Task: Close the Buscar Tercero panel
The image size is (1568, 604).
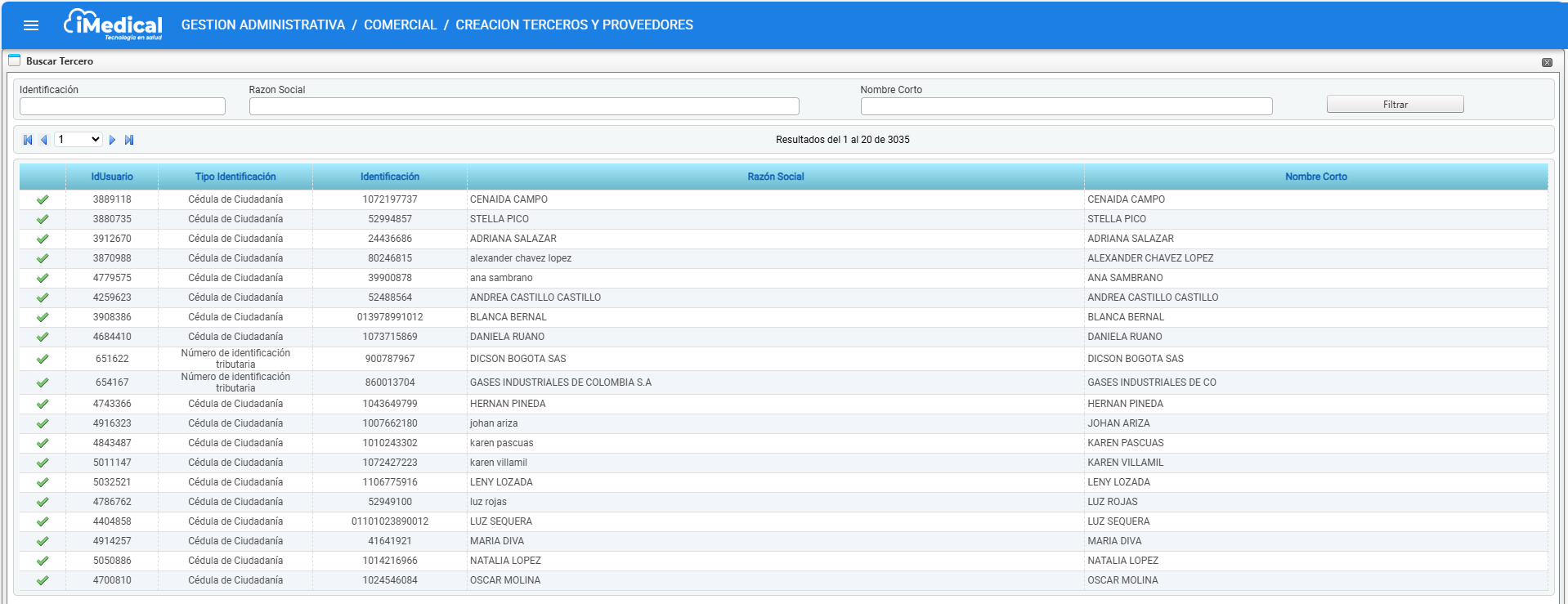Action: pyautogui.click(x=1547, y=62)
